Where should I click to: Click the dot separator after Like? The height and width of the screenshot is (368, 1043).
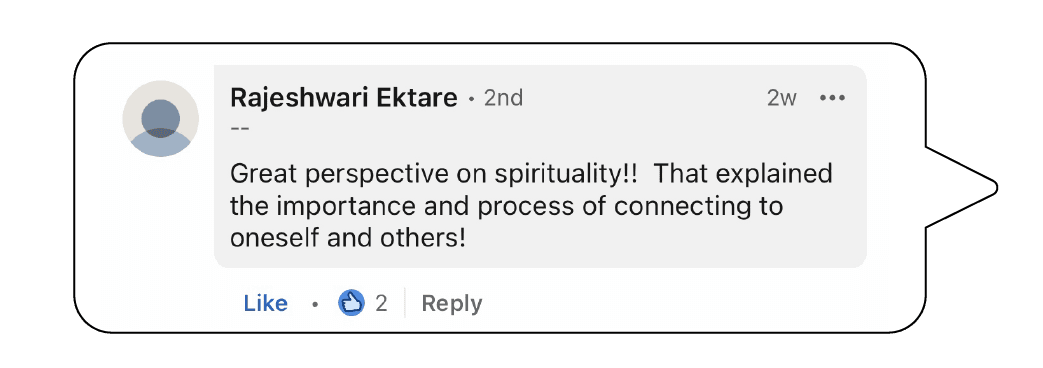tap(315, 304)
